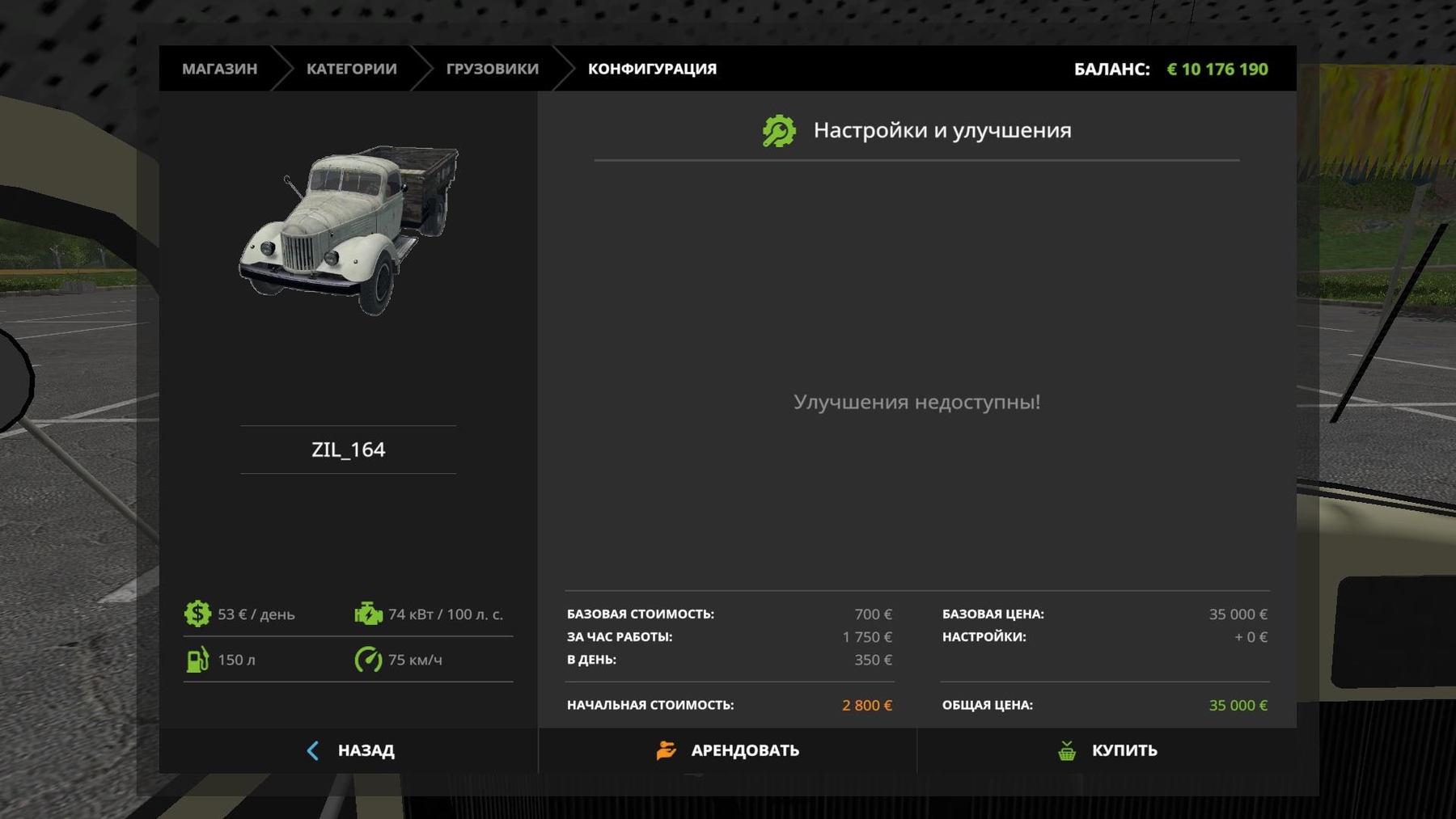Viewport: 1456px width, 819px height.
Task: Go to the Магазин breadcrumb
Action: click(x=219, y=69)
